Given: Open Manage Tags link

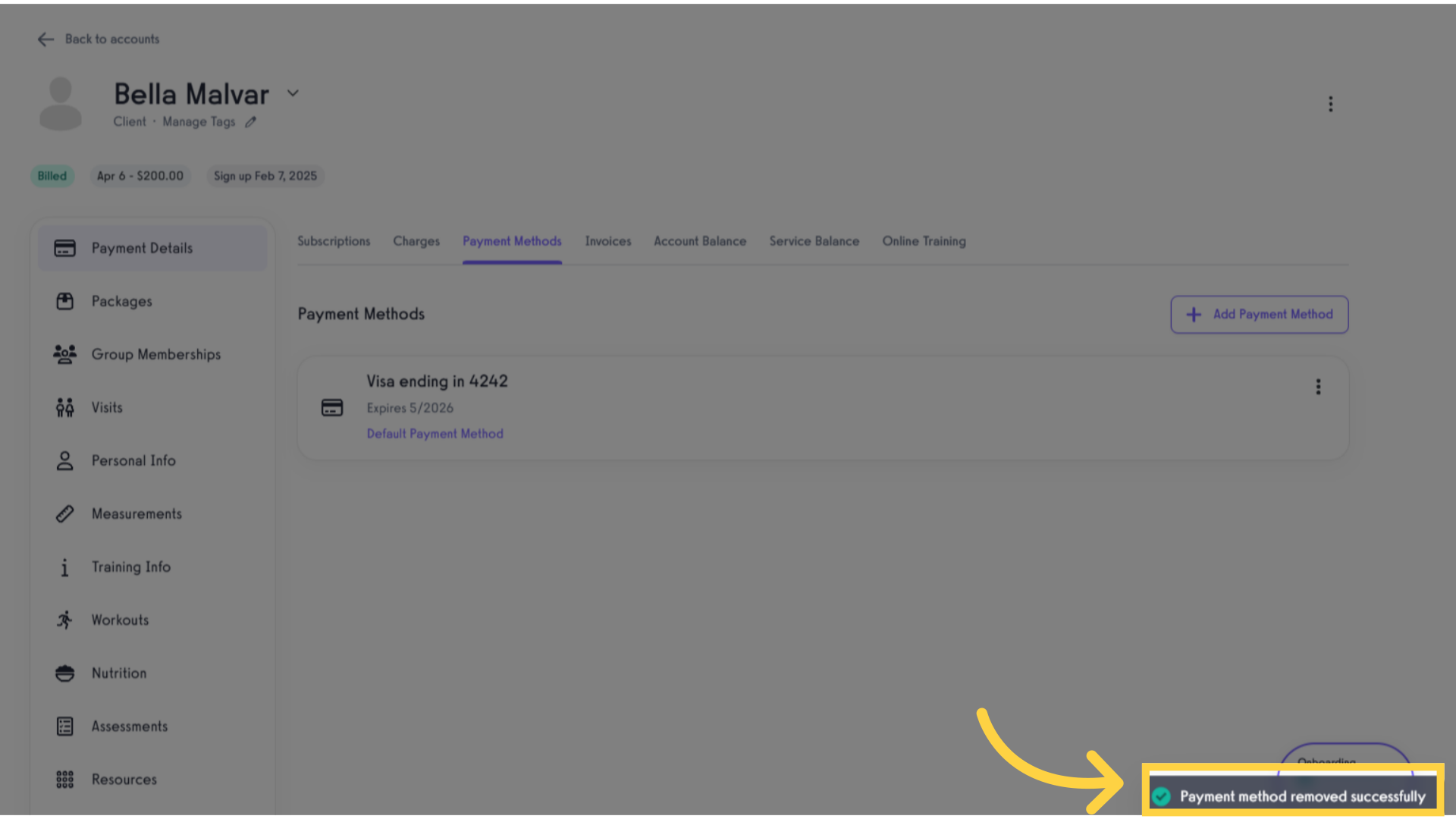Looking at the screenshot, I should (199, 121).
